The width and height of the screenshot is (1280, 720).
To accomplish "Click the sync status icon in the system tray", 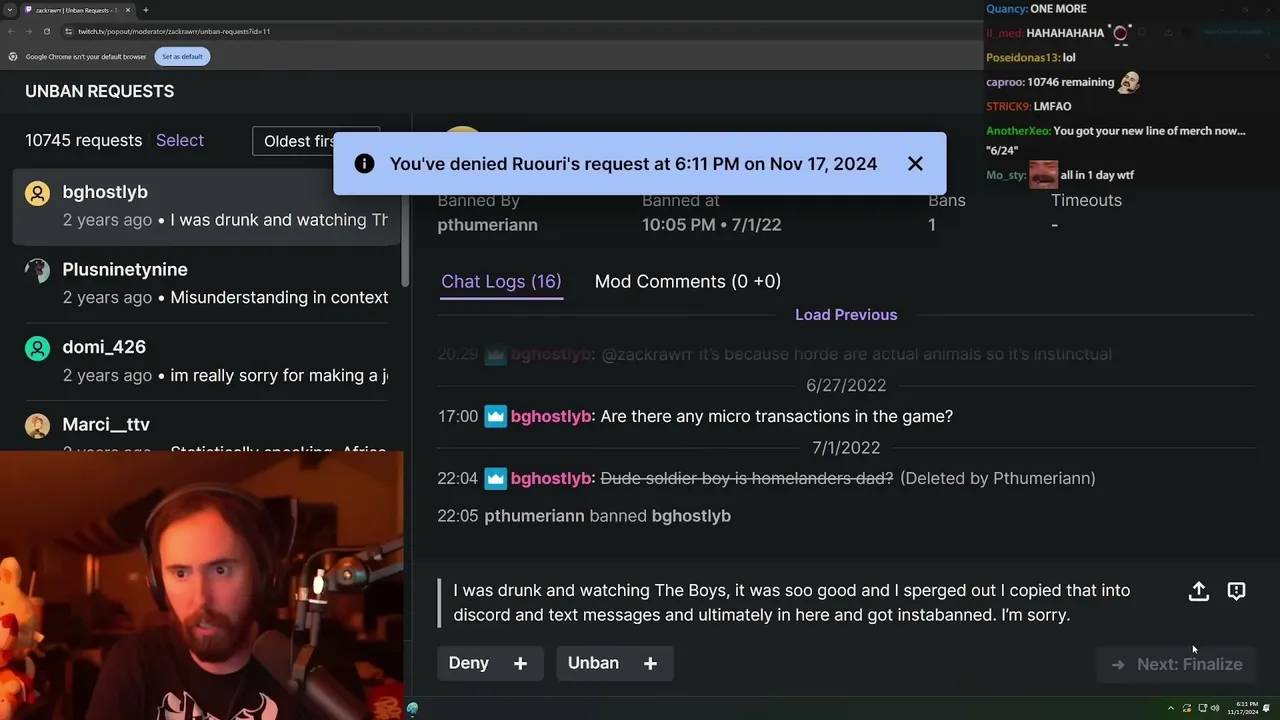I will click(1187, 708).
